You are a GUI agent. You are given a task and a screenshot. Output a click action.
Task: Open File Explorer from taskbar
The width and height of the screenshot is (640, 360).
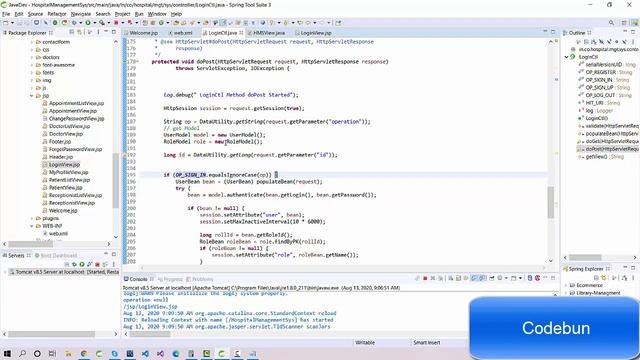click(x=68, y=353)
